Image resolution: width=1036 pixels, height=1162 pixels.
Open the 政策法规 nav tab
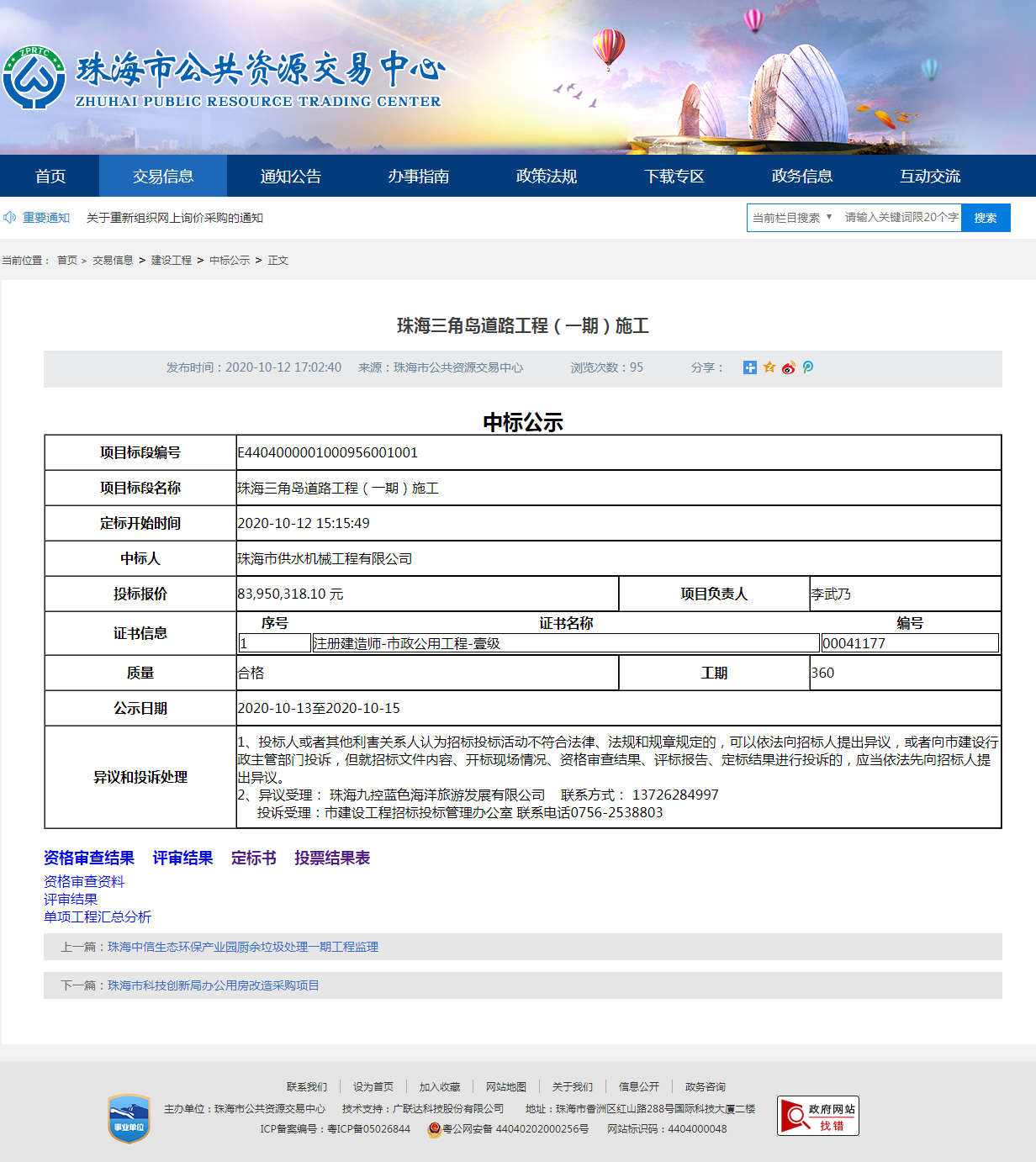pyautogui.click(x=547, y=176)
